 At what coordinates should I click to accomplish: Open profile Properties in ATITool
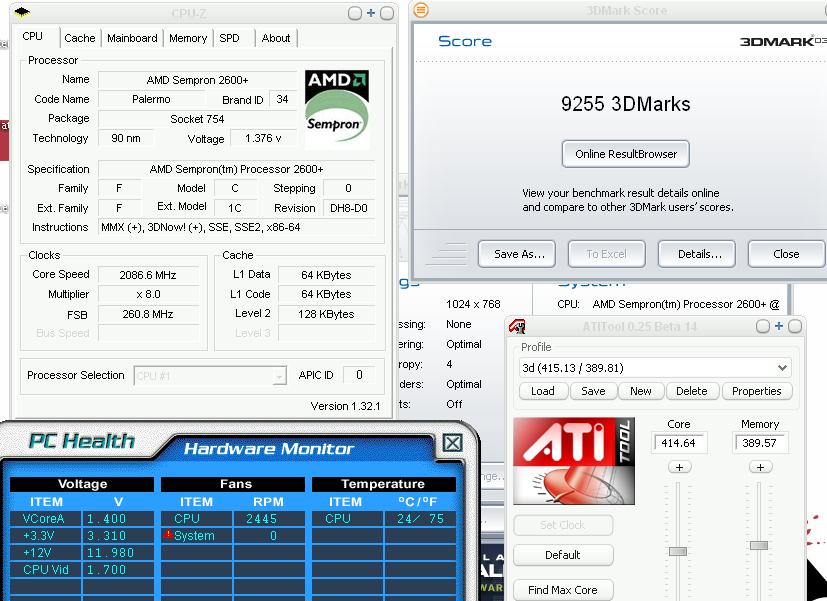click(756, 391)
